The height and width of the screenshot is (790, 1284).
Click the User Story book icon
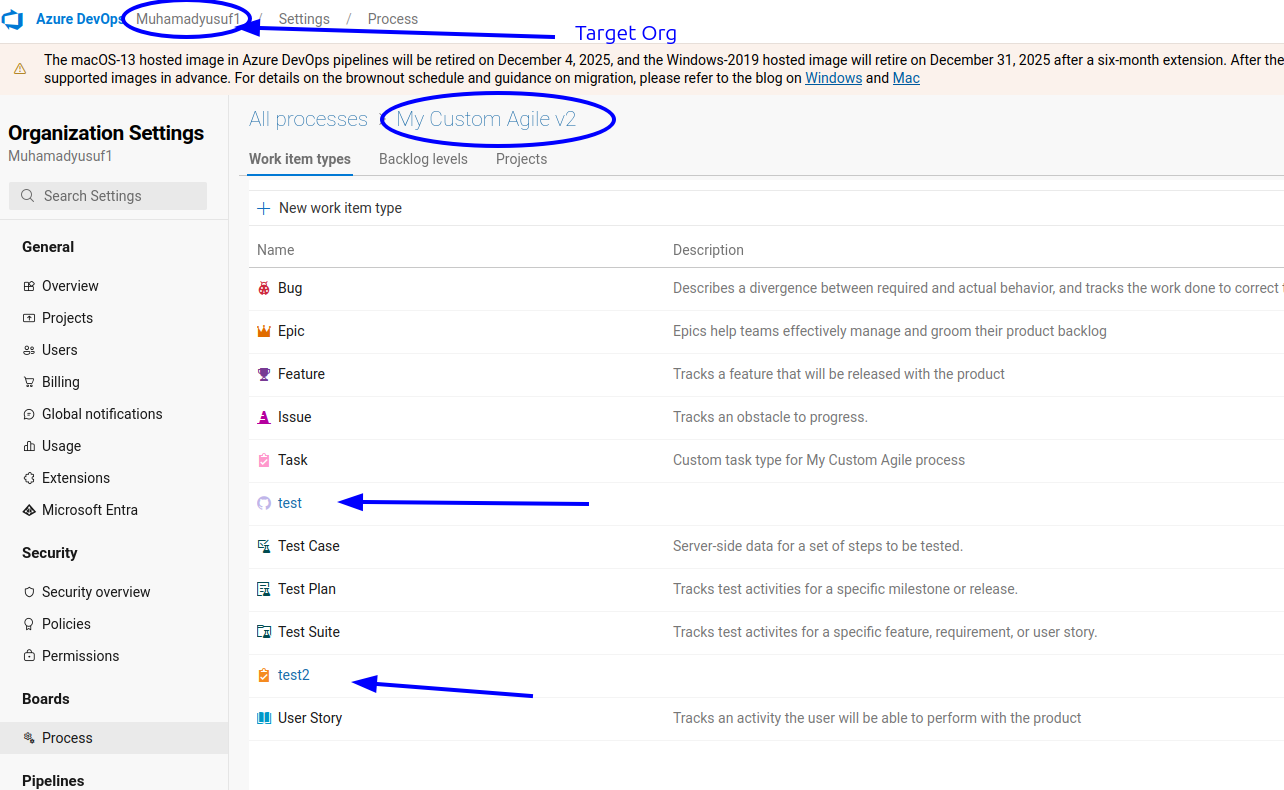[x=264, y=718]
